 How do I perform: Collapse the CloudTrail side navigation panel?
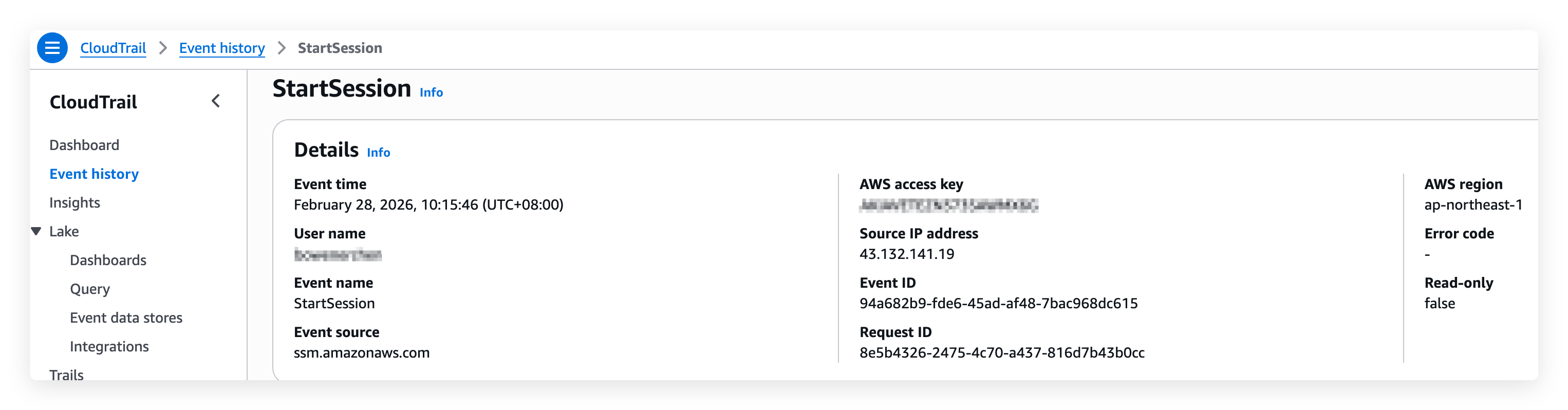tap(215, 101)
